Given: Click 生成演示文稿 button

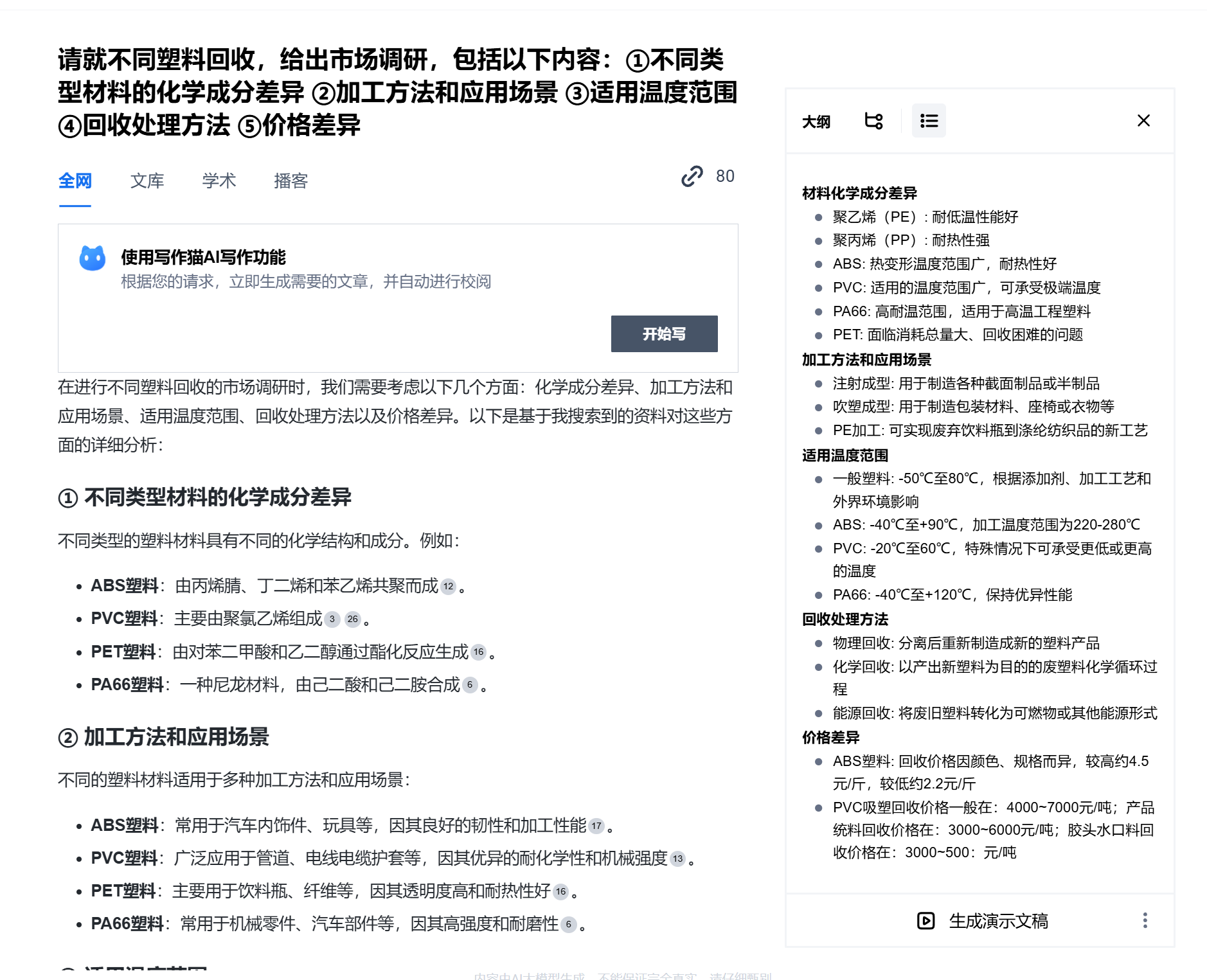Looking at the screenshot, I should [x=983, y=921].
